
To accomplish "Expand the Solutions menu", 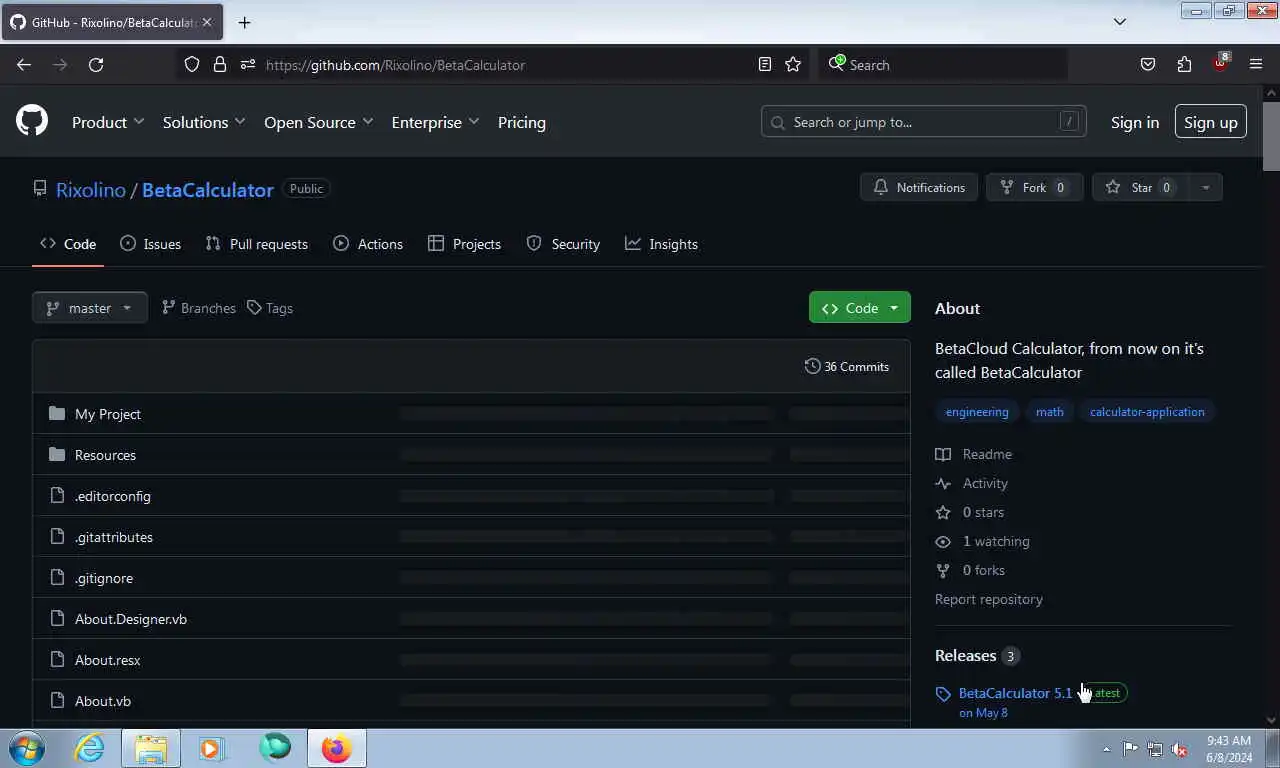I will point(204,122).
